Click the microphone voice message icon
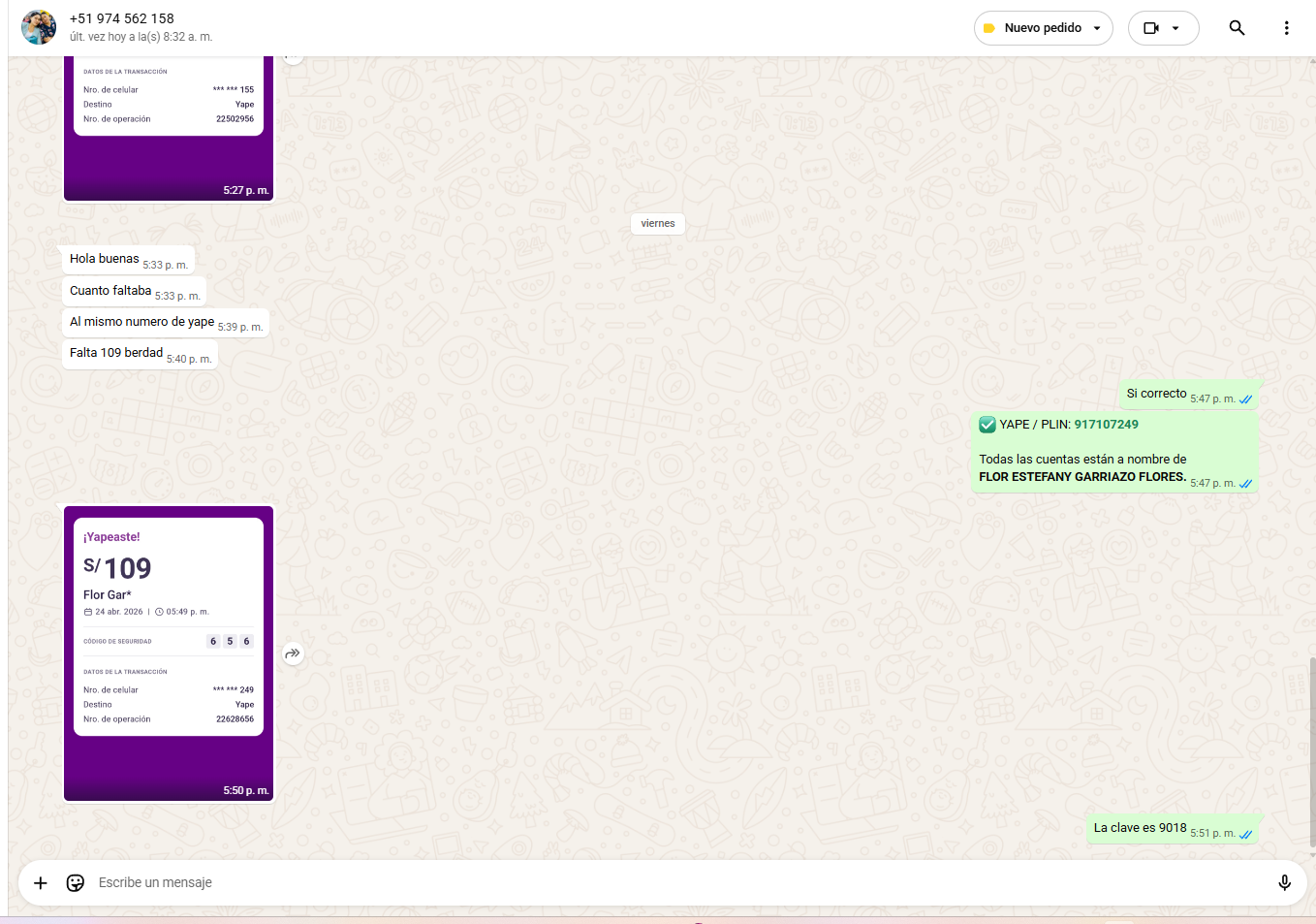 point(1284,882)
